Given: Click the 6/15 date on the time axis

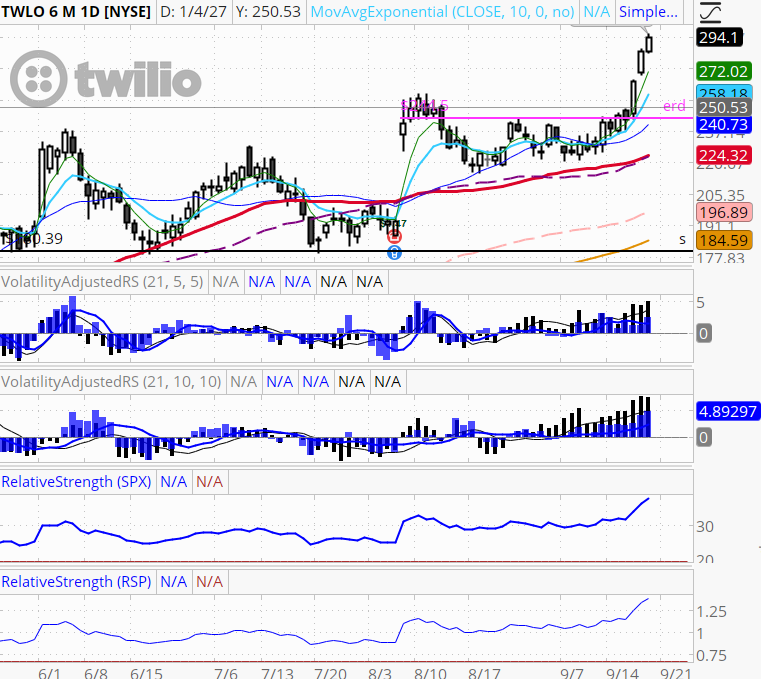Looking at the screenshot, I should [146, 673].
